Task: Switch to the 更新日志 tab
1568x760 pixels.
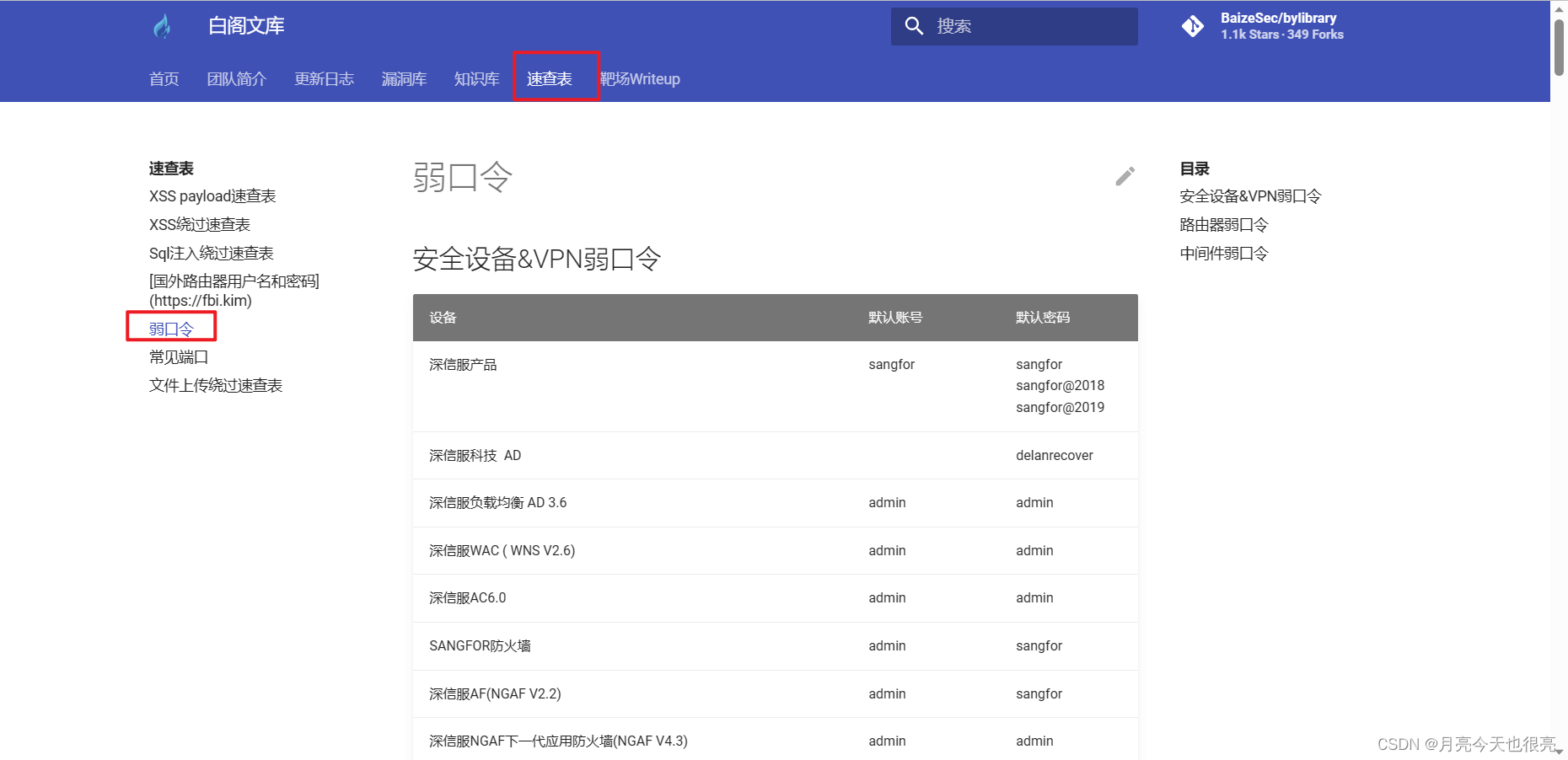Action: click(325, 79)
